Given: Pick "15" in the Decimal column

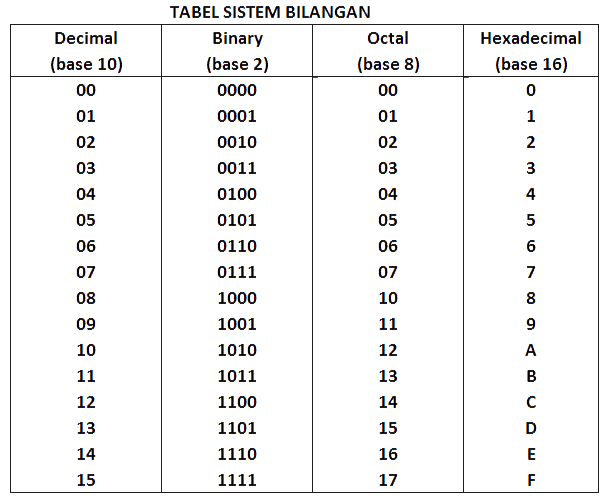Looking at the screenshot, I should [86, 480].
